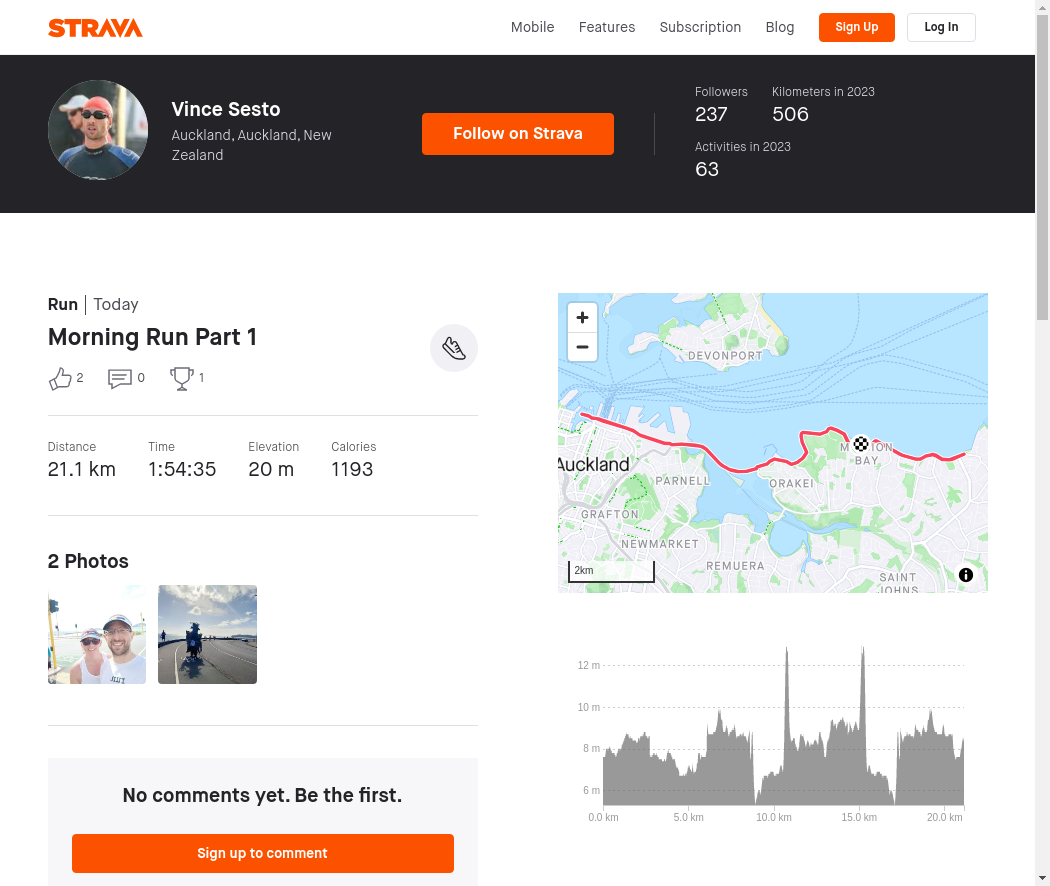
Task: Click the Log In button
Action: 941,27
